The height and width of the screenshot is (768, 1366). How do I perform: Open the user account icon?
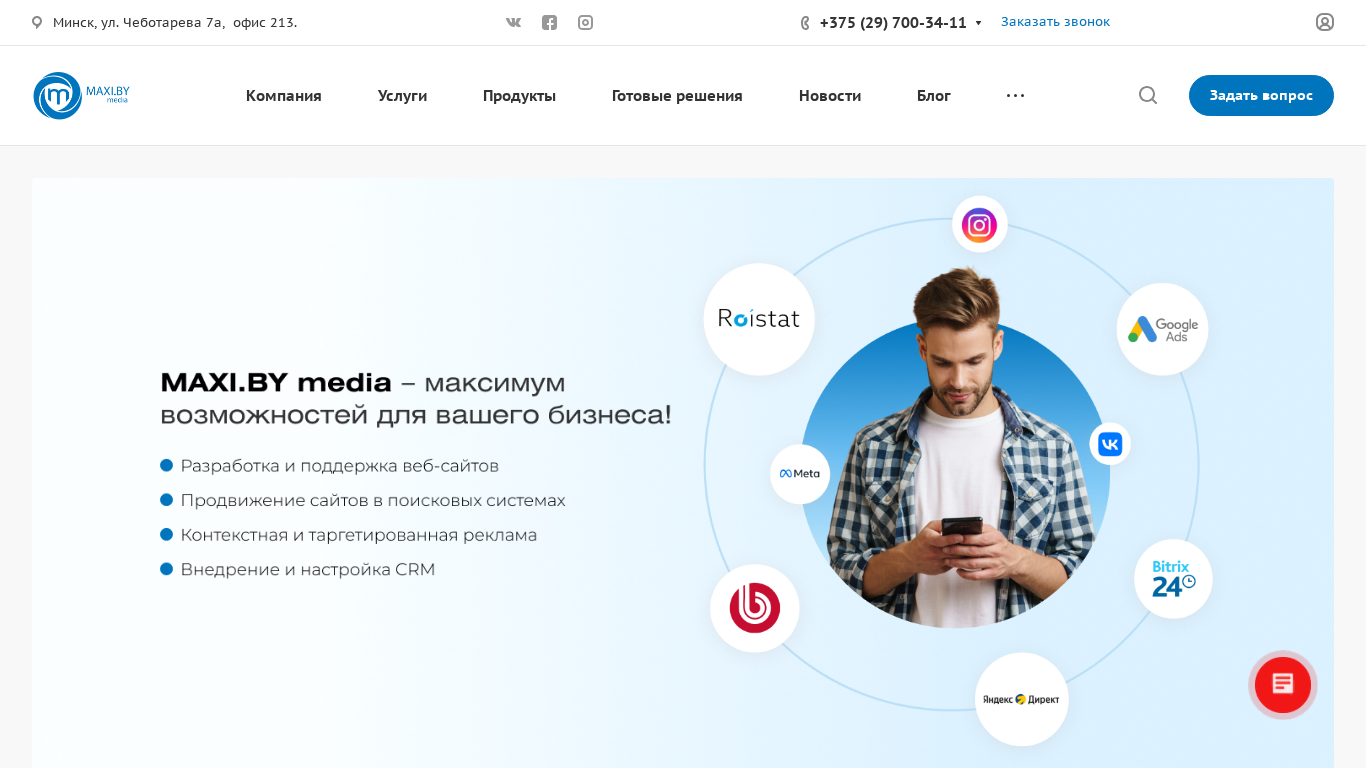[1325, 22]
